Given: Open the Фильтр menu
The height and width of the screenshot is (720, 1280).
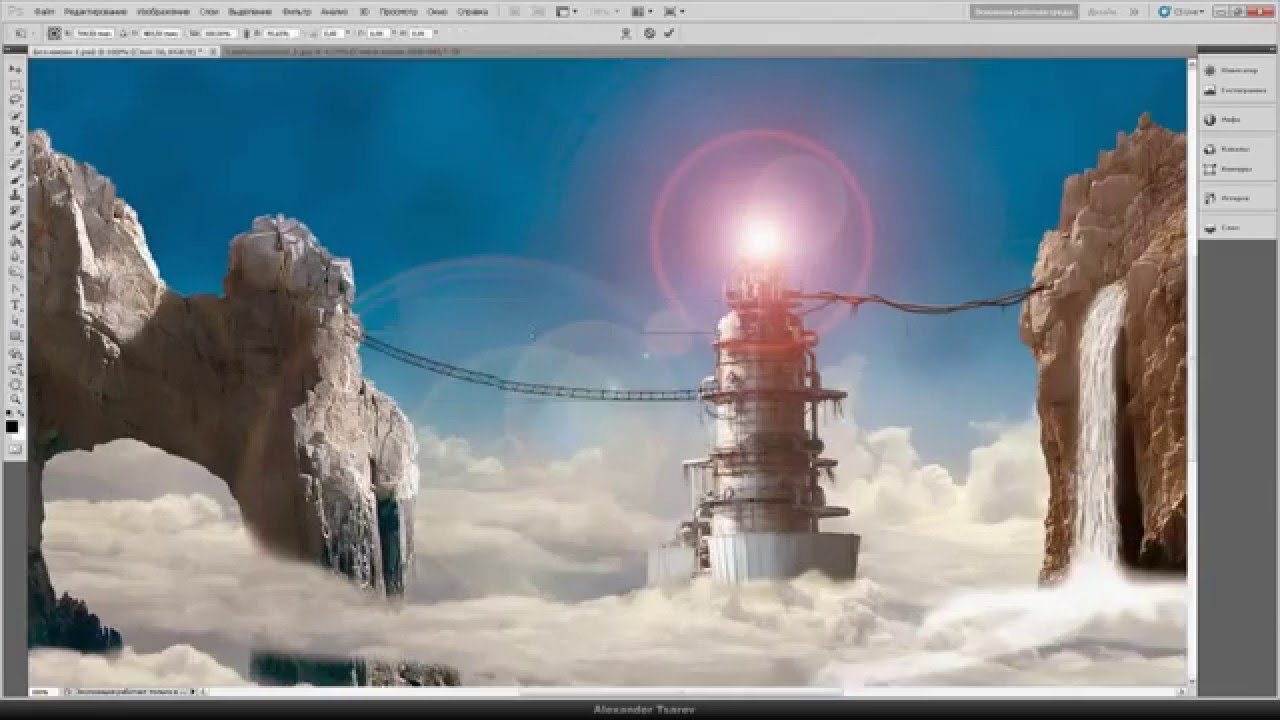Looking at the screenshot, I should coord(296,11).
